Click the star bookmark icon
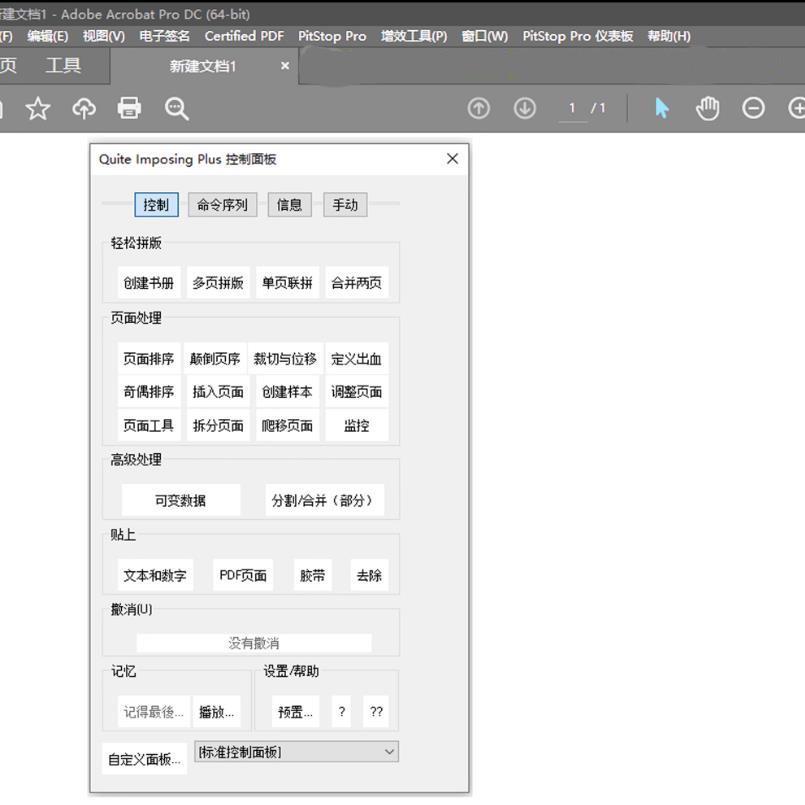 (x=38, y=108)
